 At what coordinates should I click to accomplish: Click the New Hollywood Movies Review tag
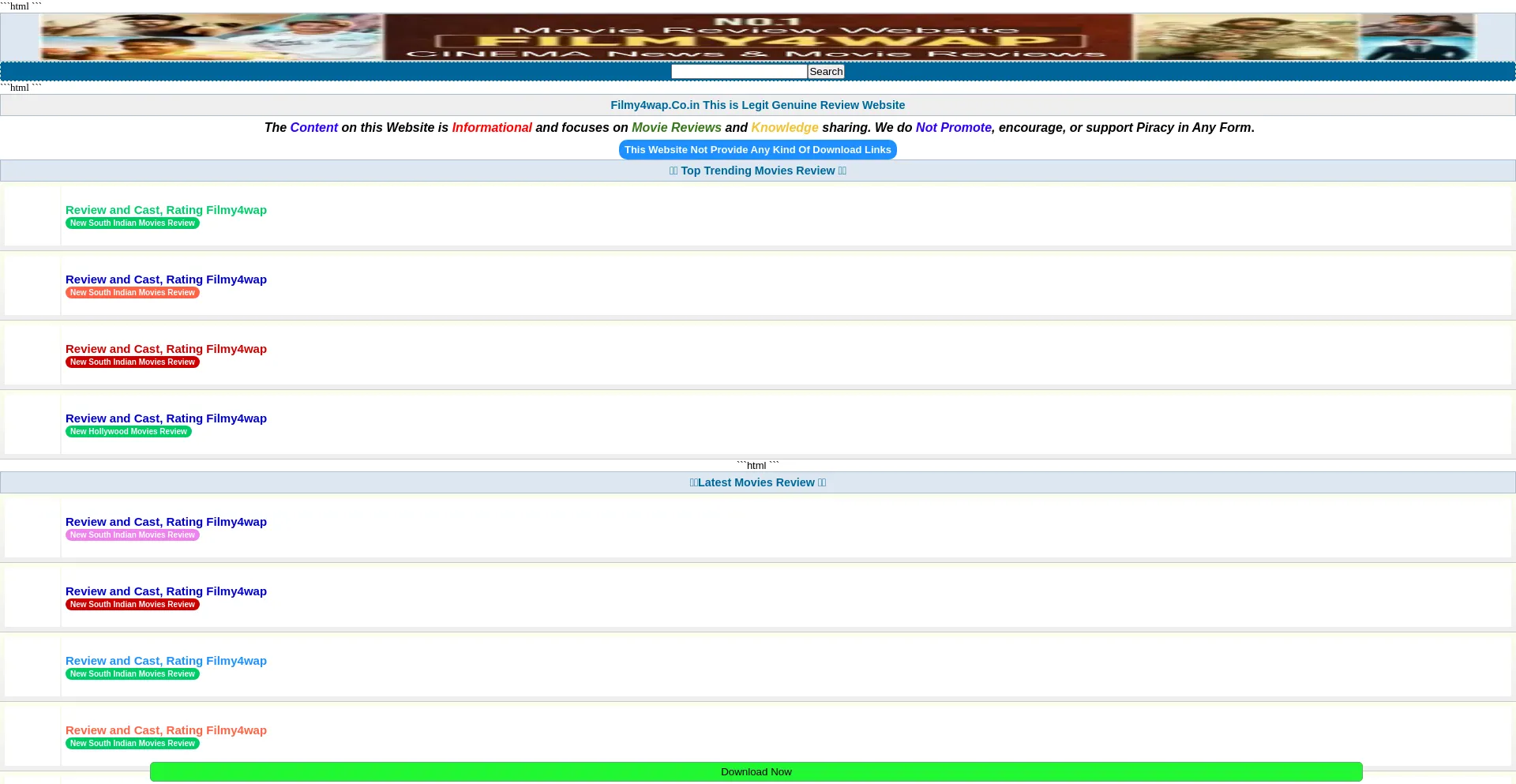[x=129, y=432]
